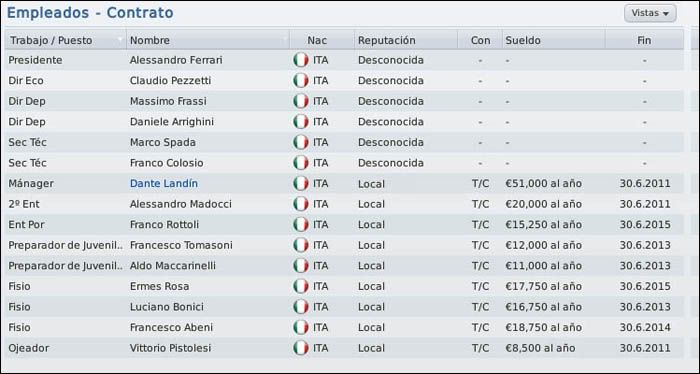Open the Vistas dropdown
This screenshot has height=374, width=700.
coord(650,13)
